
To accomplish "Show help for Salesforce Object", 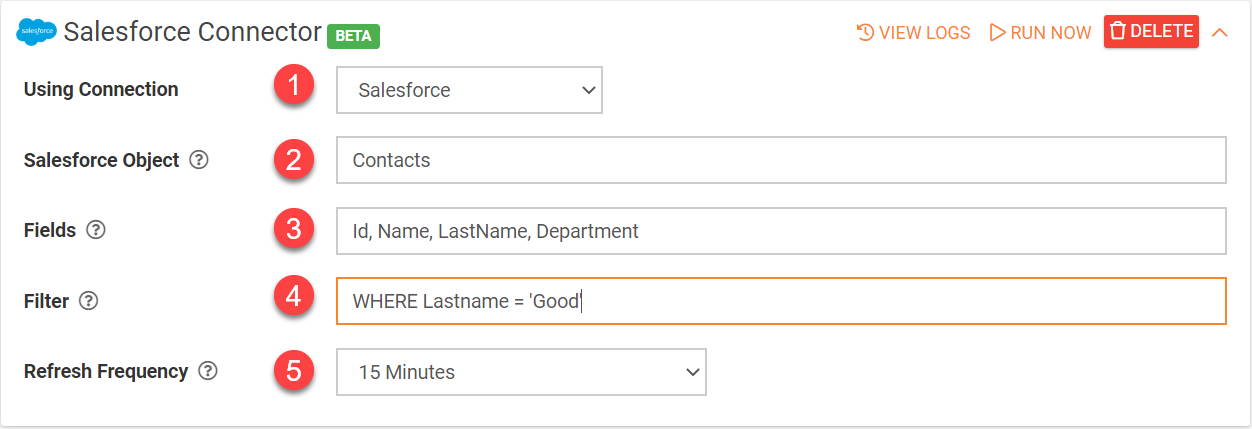I will pyautogui.click(x=199, y=160).
